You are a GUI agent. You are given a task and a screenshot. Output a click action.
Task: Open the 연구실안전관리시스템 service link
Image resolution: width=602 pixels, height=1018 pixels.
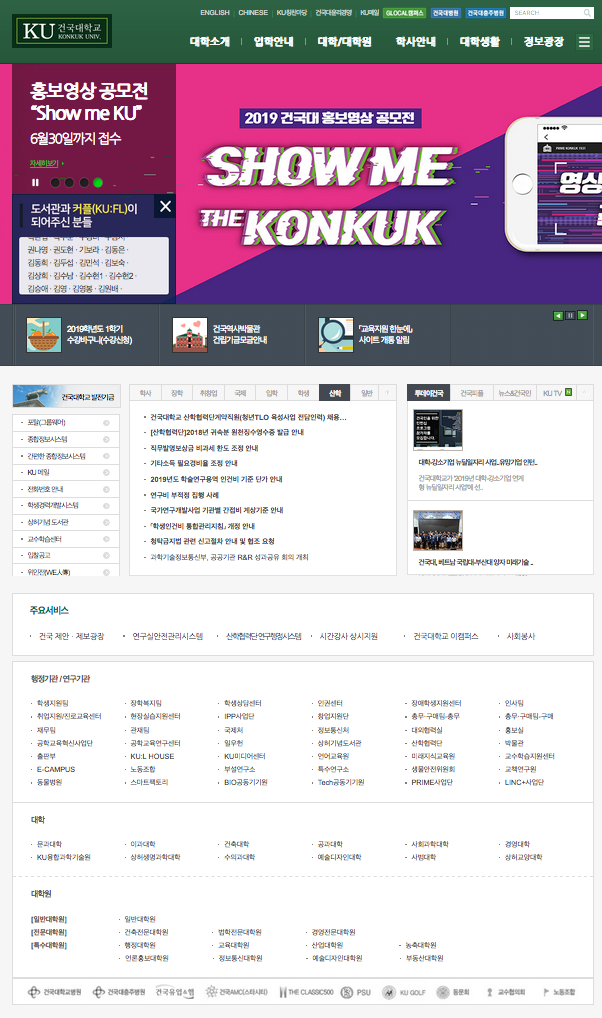point(168,636)
